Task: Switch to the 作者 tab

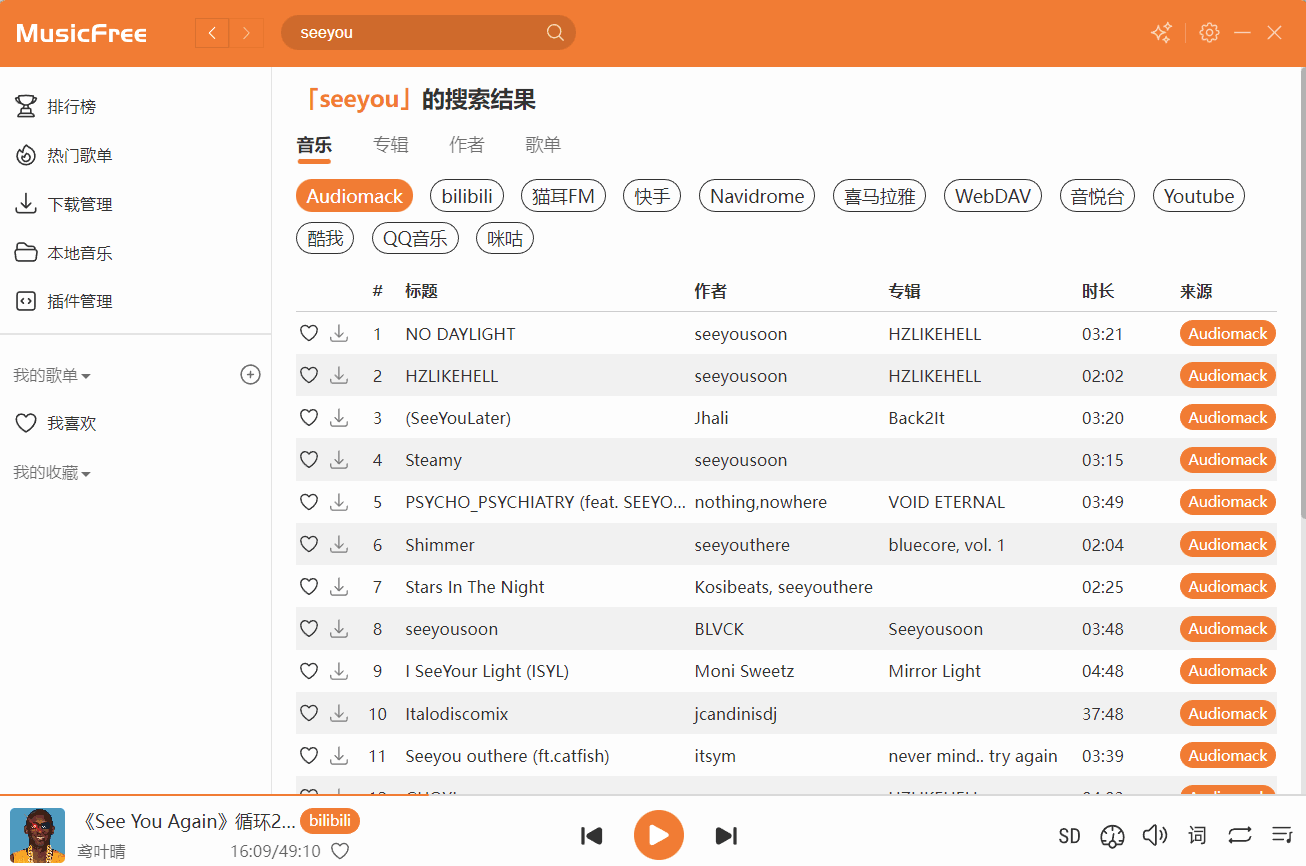Action: (467, 145)
